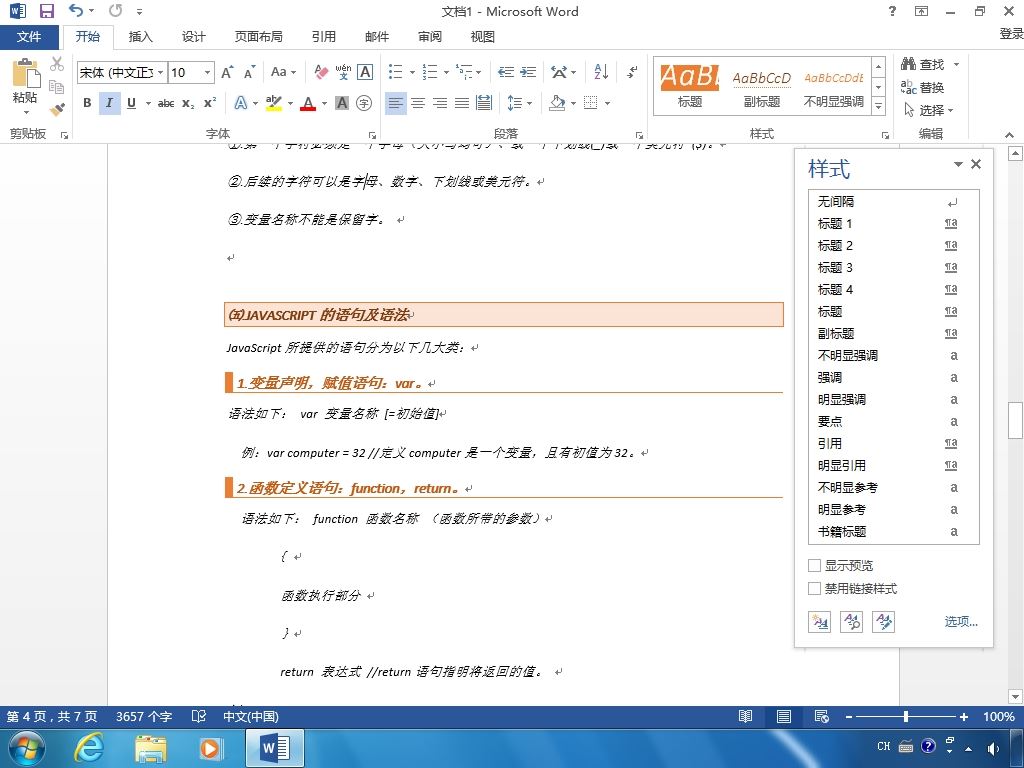Open the phonetic guide (wén) tool
Screen dimensions: 1024x768
pos(343,72)
